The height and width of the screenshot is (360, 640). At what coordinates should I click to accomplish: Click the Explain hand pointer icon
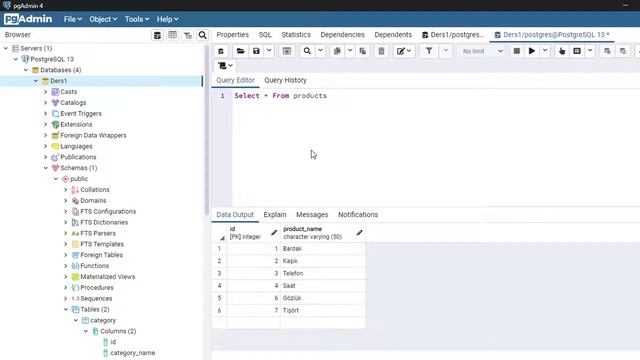point(562,51)
